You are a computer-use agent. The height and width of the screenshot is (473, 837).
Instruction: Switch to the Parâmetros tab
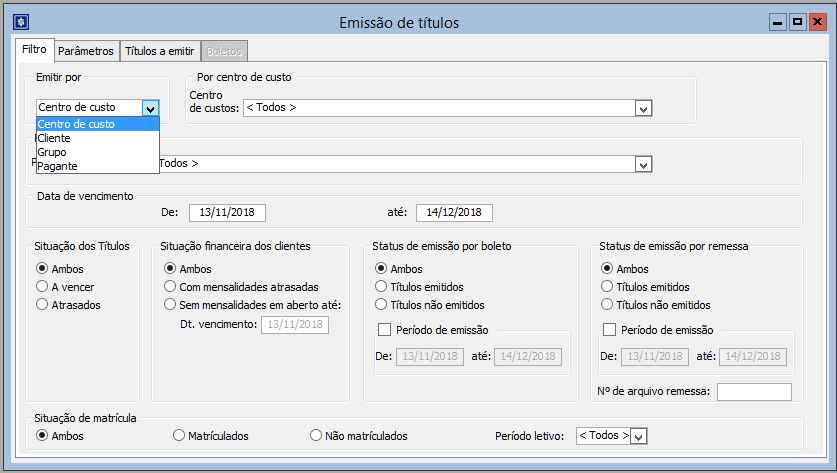coord(85,51)
